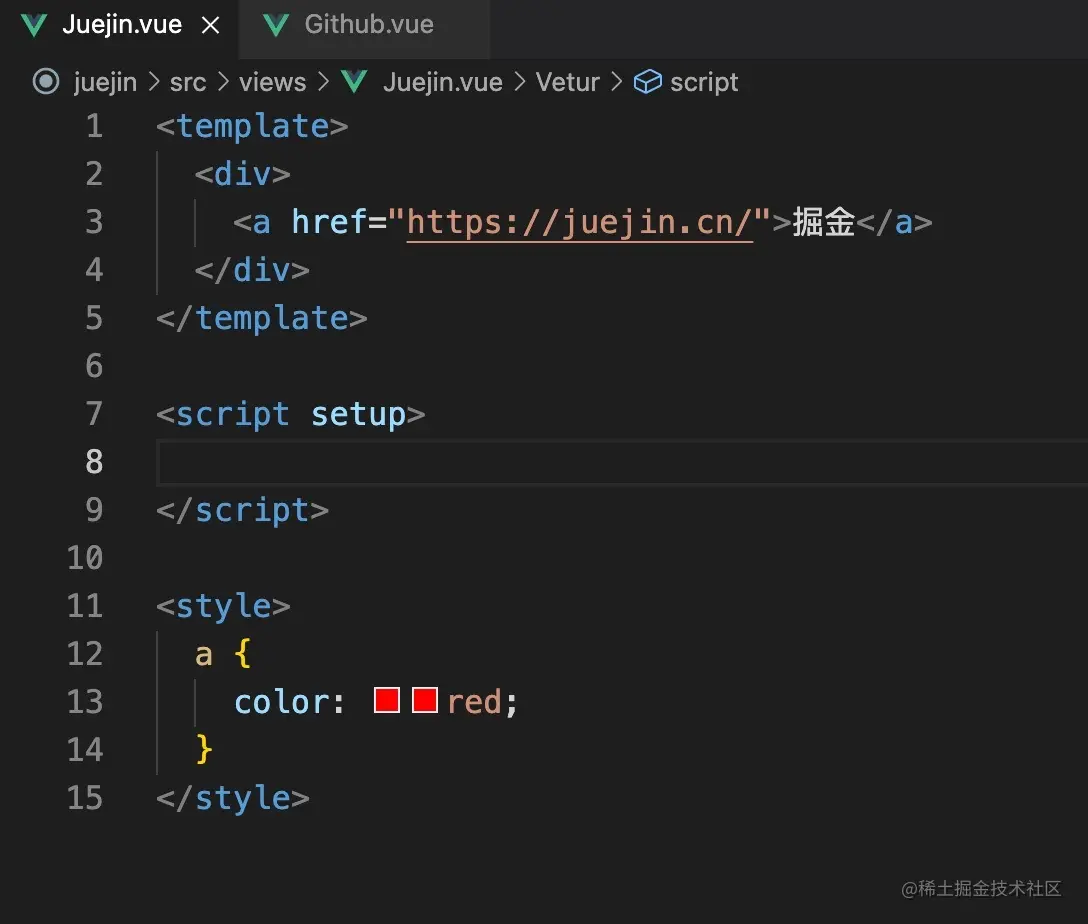Click the cube icon before the script breadcrumb
1088x924 pixels.
coord(647,82)
